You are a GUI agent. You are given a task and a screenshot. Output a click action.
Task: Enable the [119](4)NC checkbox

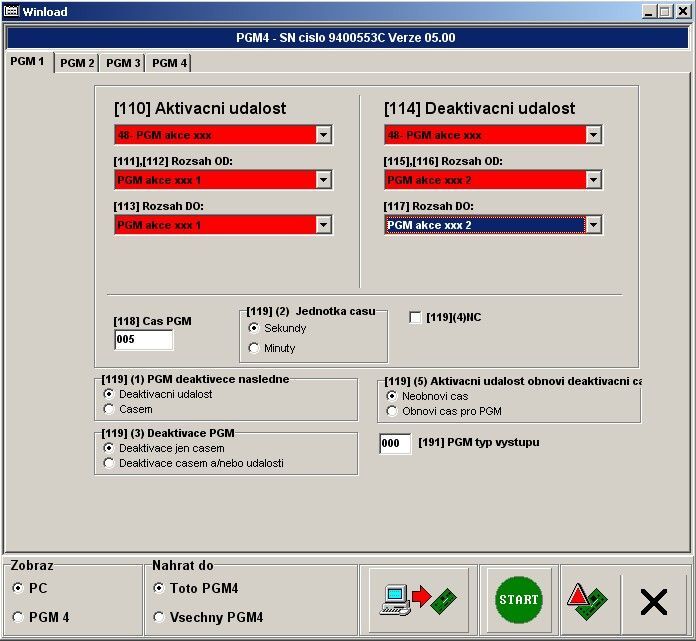coord(415,318)
